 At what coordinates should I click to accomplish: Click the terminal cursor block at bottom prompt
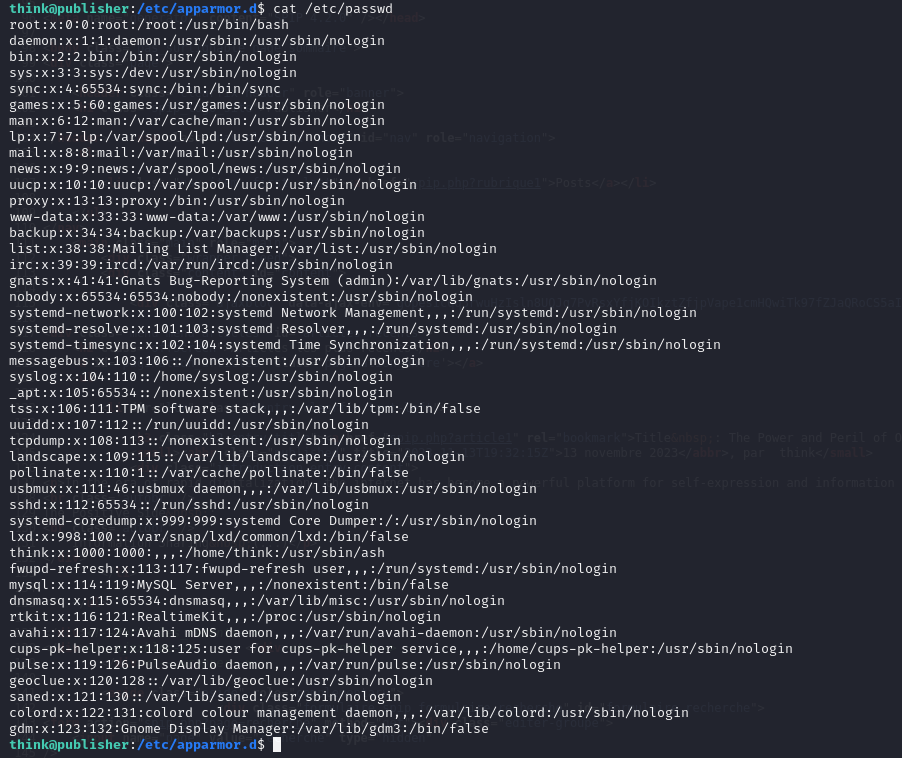(277, 745)
